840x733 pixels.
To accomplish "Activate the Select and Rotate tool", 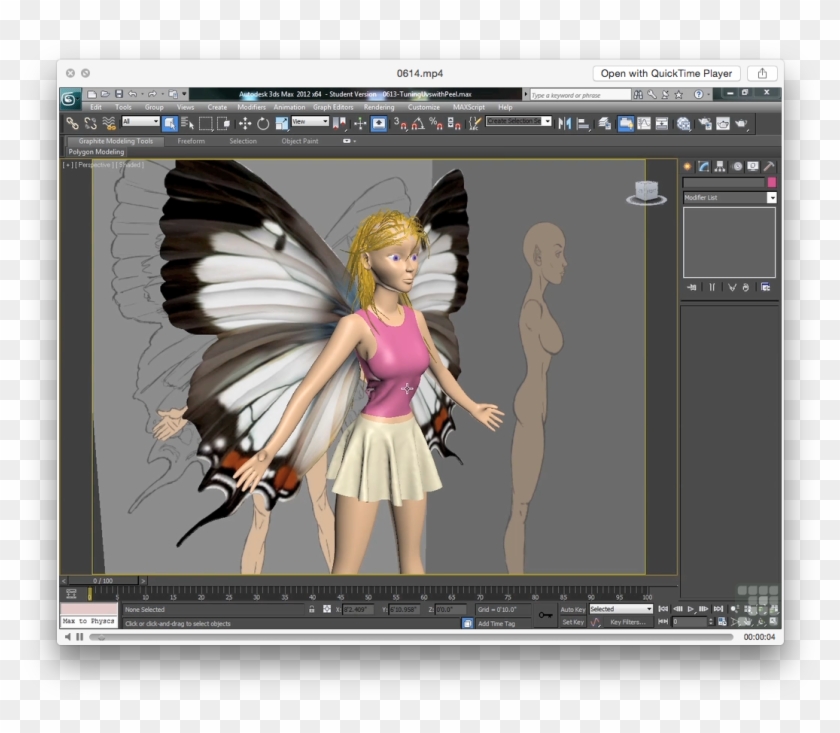I will (x=265, y=124).
